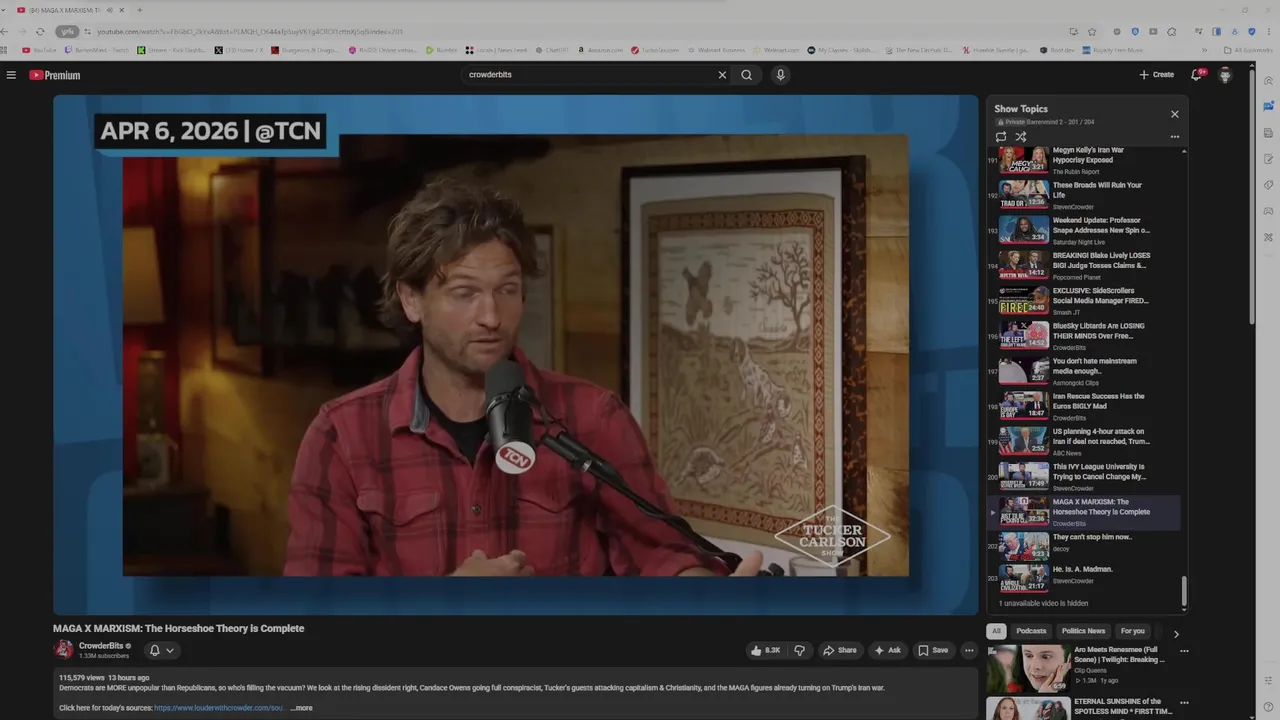Go to YouTube Premium home logo
This screenshot has width=1280, height=720.
[x=54, y=75]
